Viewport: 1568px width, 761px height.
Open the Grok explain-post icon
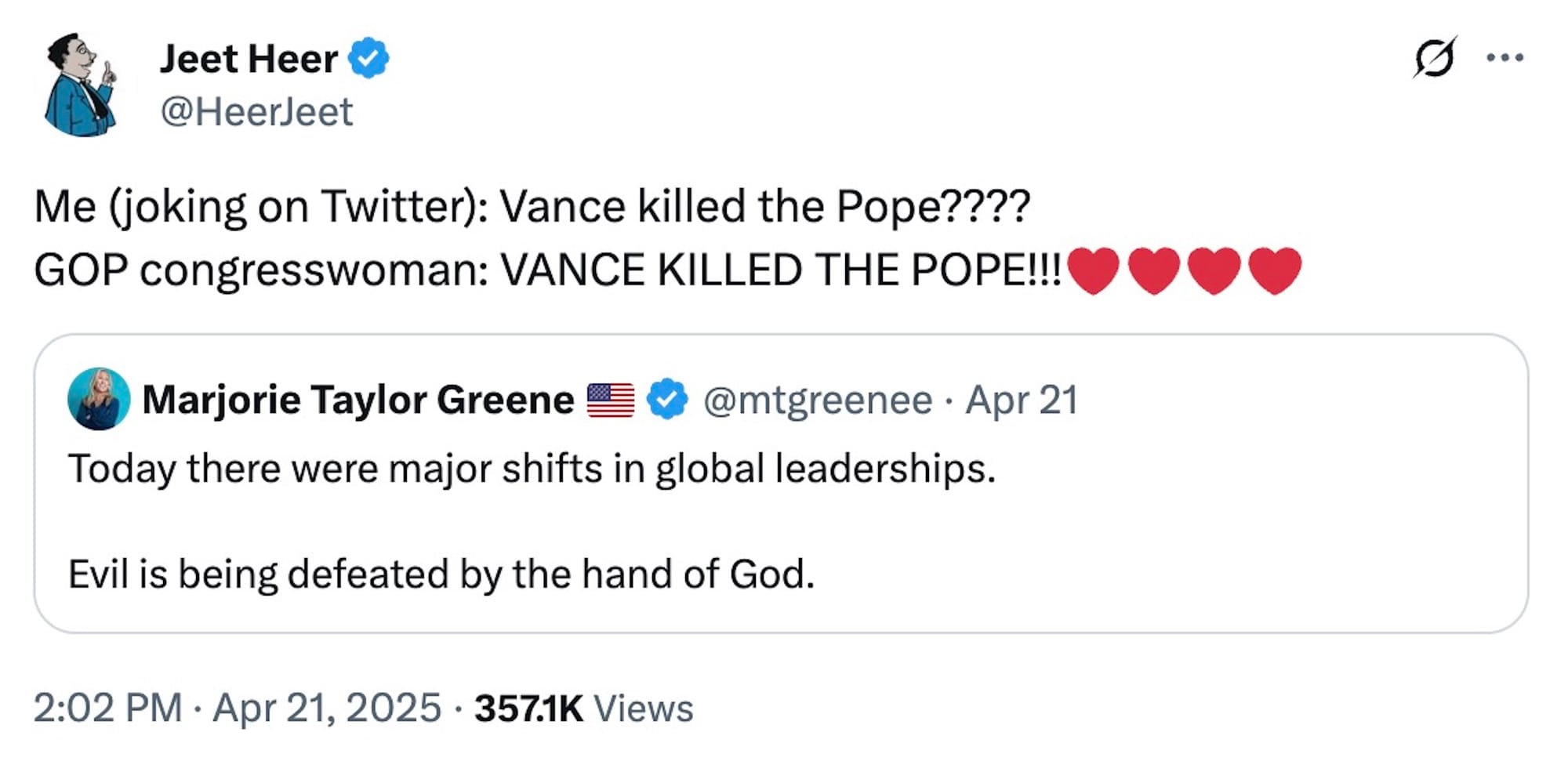[x=1434, y=57]
